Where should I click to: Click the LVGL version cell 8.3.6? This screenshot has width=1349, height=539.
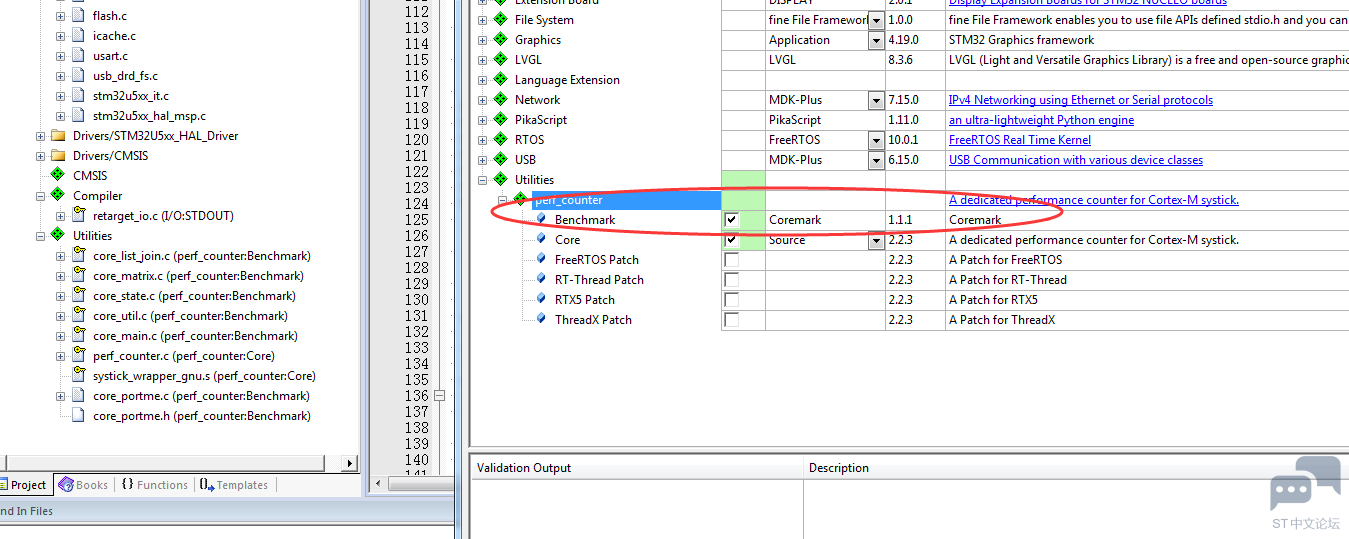point(915,60)
